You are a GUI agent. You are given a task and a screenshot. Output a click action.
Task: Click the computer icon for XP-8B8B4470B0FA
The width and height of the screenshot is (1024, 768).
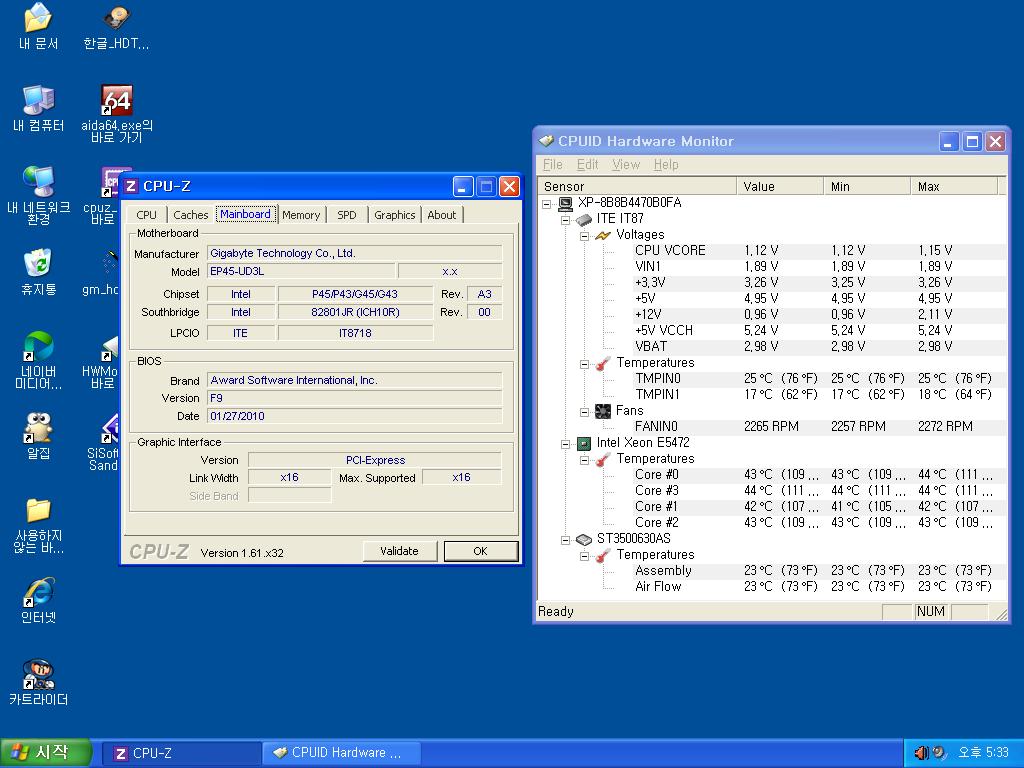pos(566,203)
